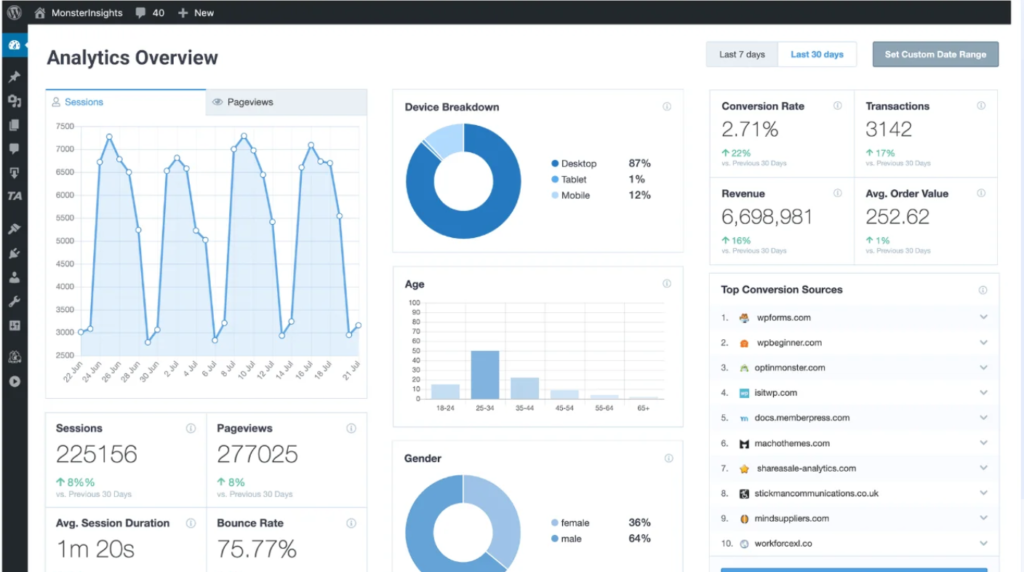Screen dimensions: 1024x572
Task: Expand the isitwp.com source row
Action: coord(984,392)
